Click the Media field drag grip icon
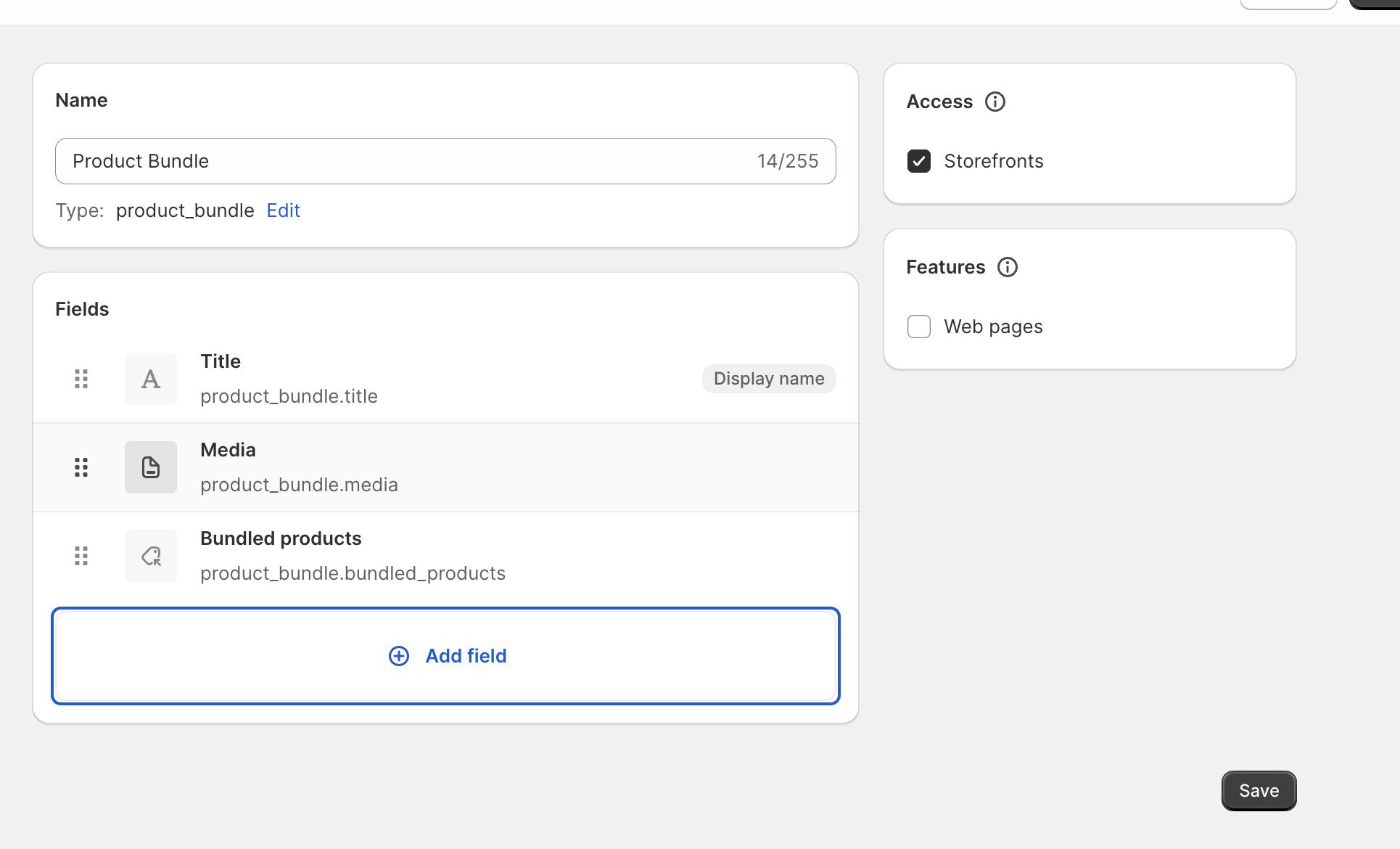Screen dimensions: 1400x849 click(x=81, y=466)
